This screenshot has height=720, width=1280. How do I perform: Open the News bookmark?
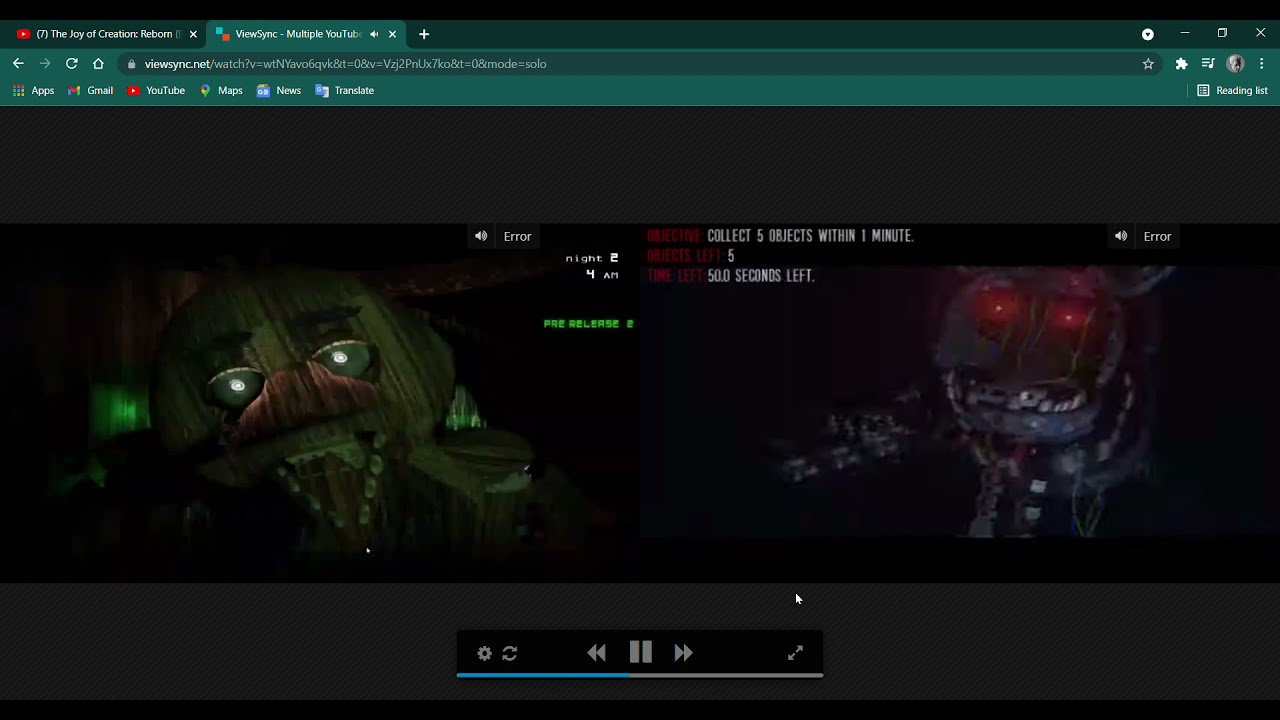click(x=279, y=90)
